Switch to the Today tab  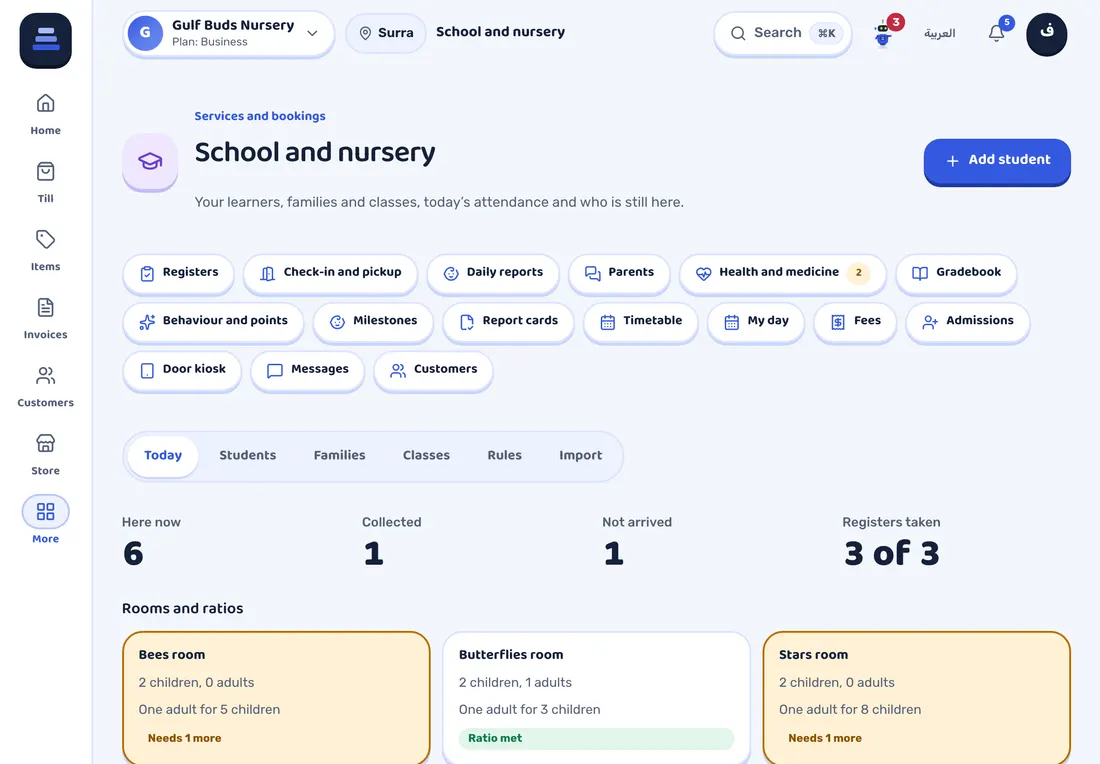coord(163,455)
